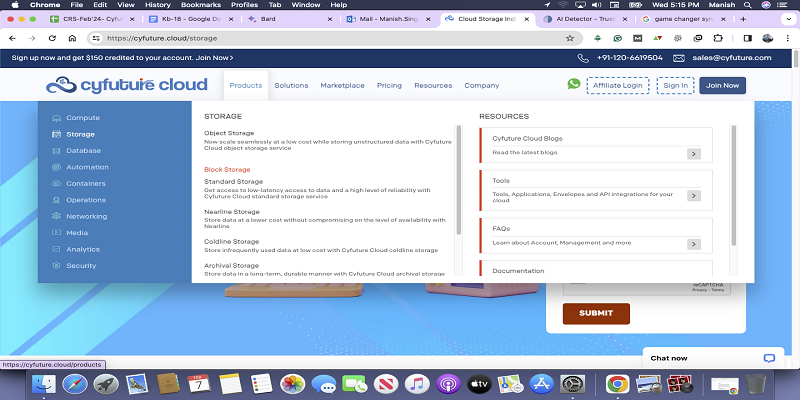
Task: Click Join Now link in top banner
Action: (215, 58)
